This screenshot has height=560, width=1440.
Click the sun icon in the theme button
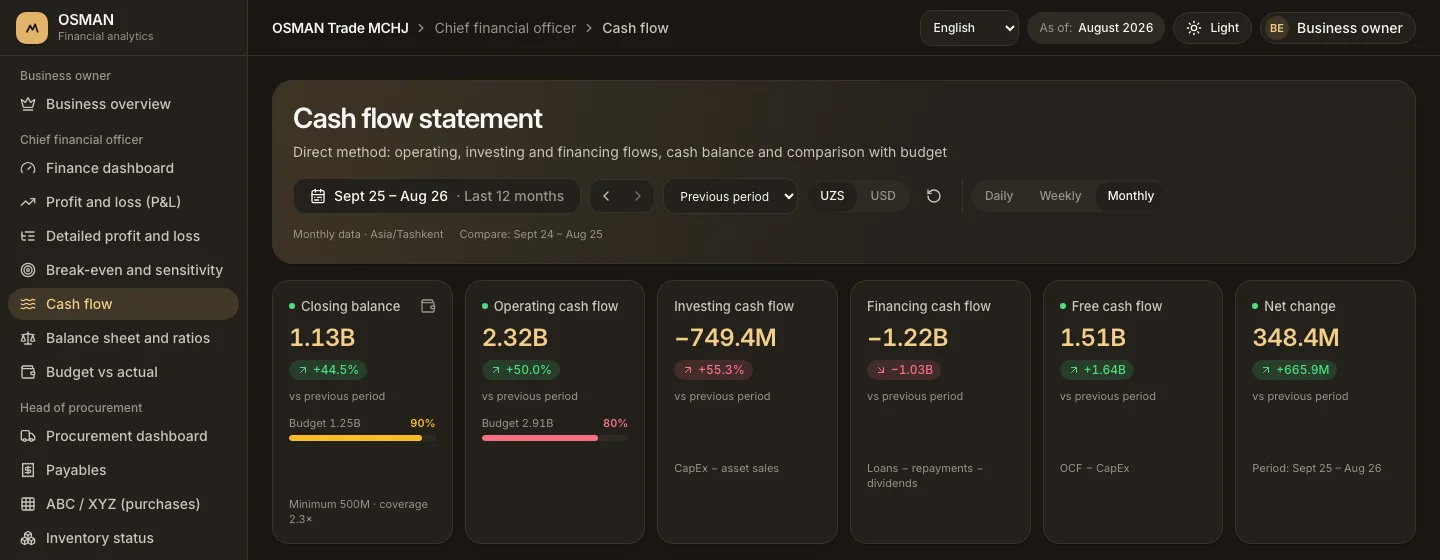click(x=1194, y=28)
